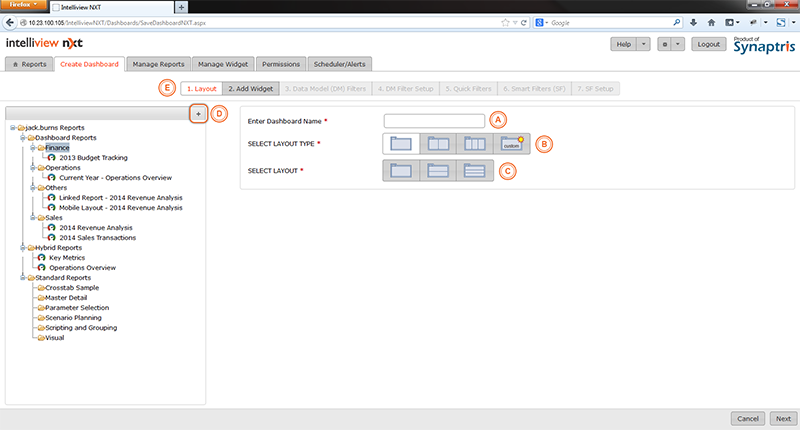The image size is (800, 430).
Task: Select the Scenario Planning folder
Action: (x=73, y=318)
